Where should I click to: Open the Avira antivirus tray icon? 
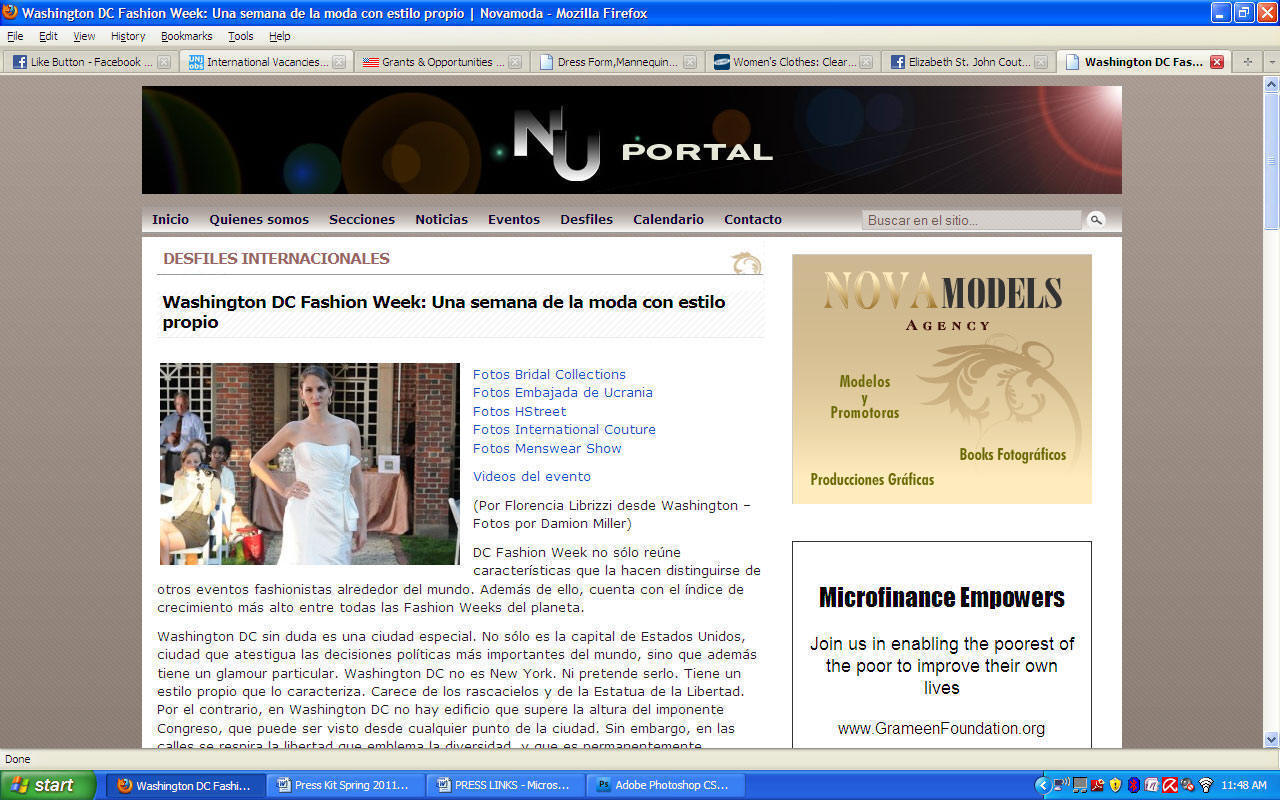point(1169,785)
